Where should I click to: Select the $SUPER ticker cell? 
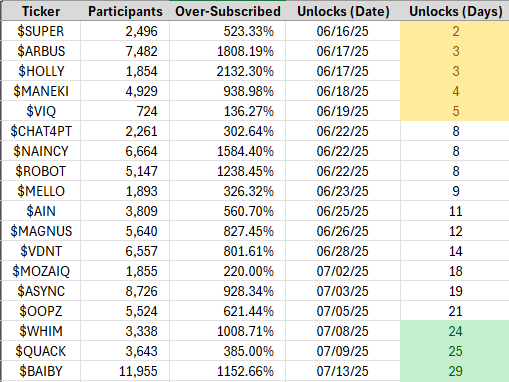tap(41, 31)
